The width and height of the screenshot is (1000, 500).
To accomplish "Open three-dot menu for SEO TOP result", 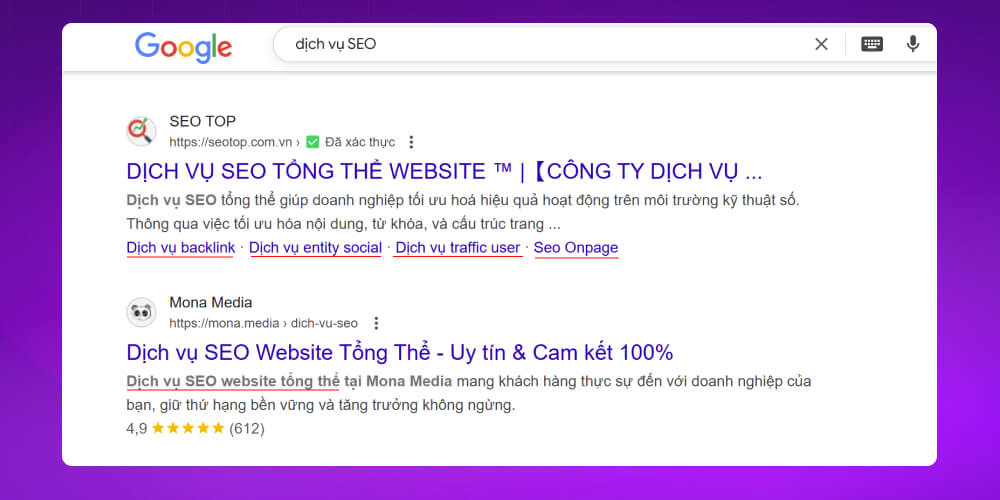I will click(411, 142).
